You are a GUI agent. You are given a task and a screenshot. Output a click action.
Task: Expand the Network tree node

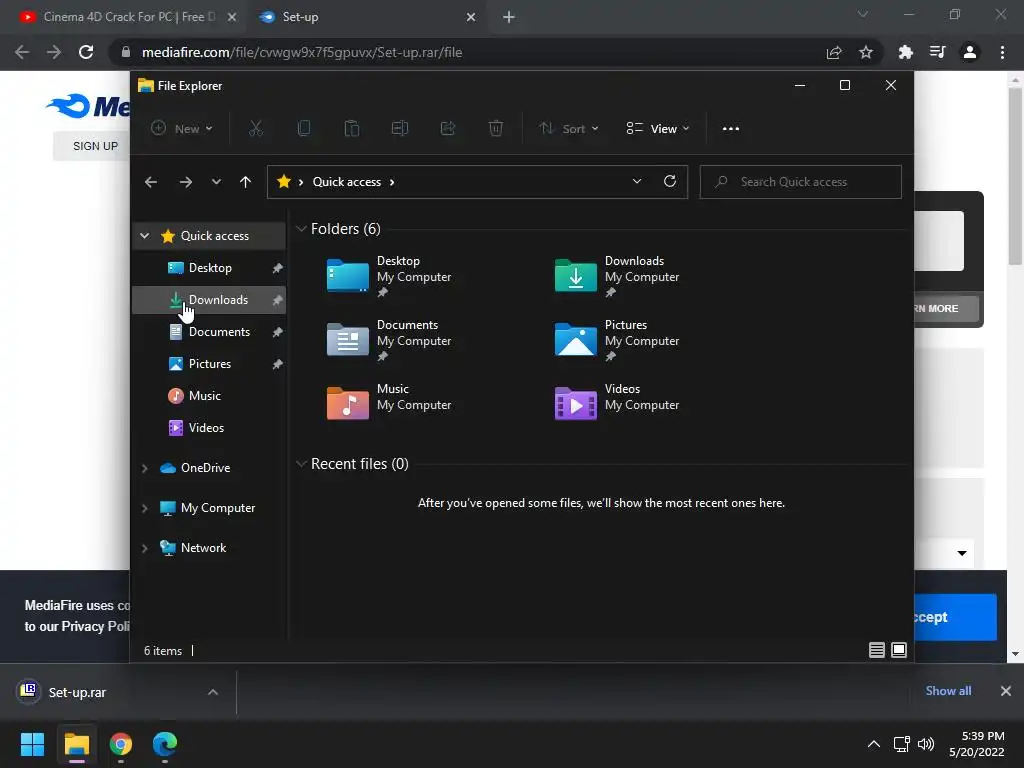pyautogui.click(x=144, y=549)
